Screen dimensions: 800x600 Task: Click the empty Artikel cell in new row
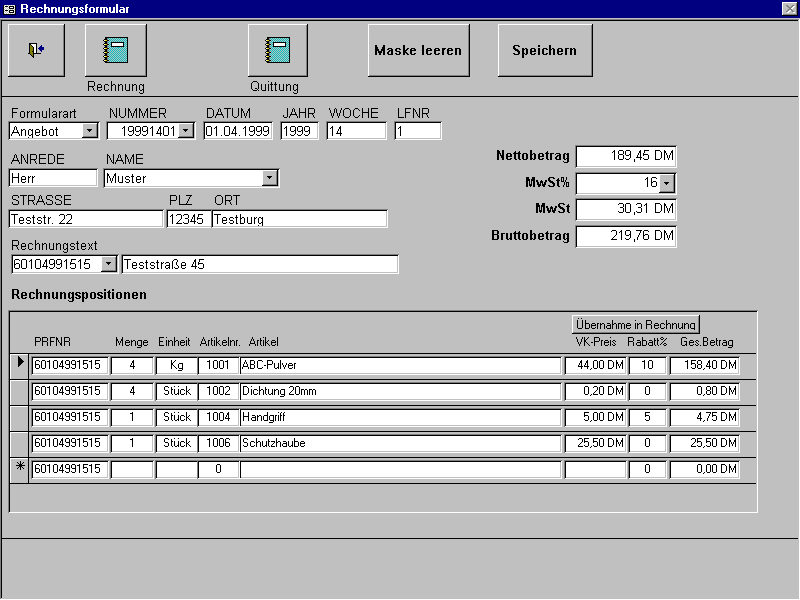(401, 469)
